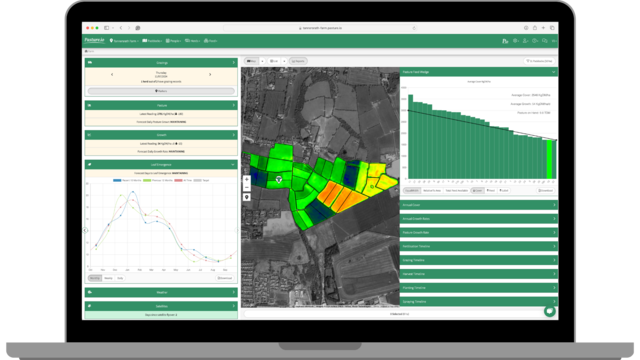Open the Reports view button
This screenshot has width=640, height=360.
coord(298,61)
